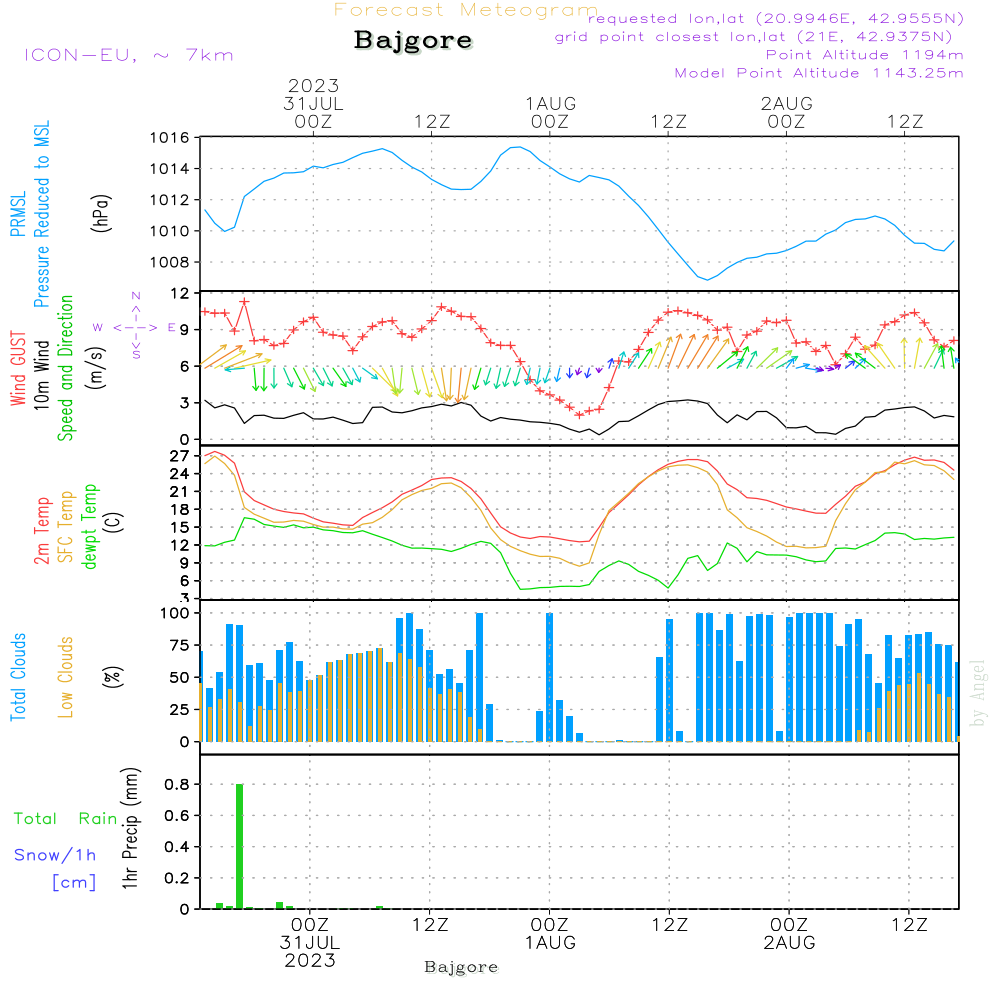Screen dimensions: 1000x1000
Task: Click the 1012 pressure axis value
Action: pyautogui.click(x=170, y=200)
